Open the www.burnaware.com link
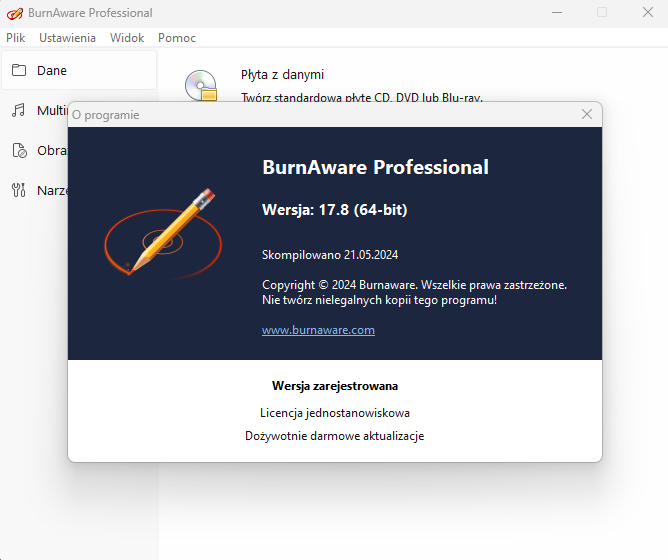Viewport: 668px width, 560px height. click(x=318, y=330)
